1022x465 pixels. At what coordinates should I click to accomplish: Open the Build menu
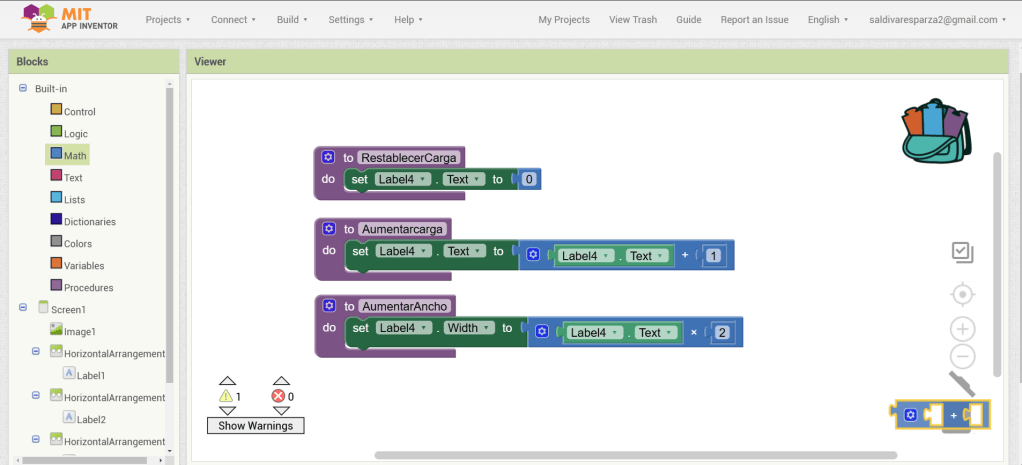point(293,20)
